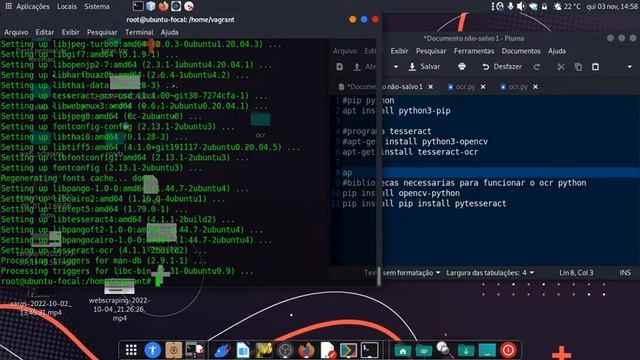Open Sistema menu in top panel
Image resolution: width=640 pixels, height=360 pixels.
[97, 7]
